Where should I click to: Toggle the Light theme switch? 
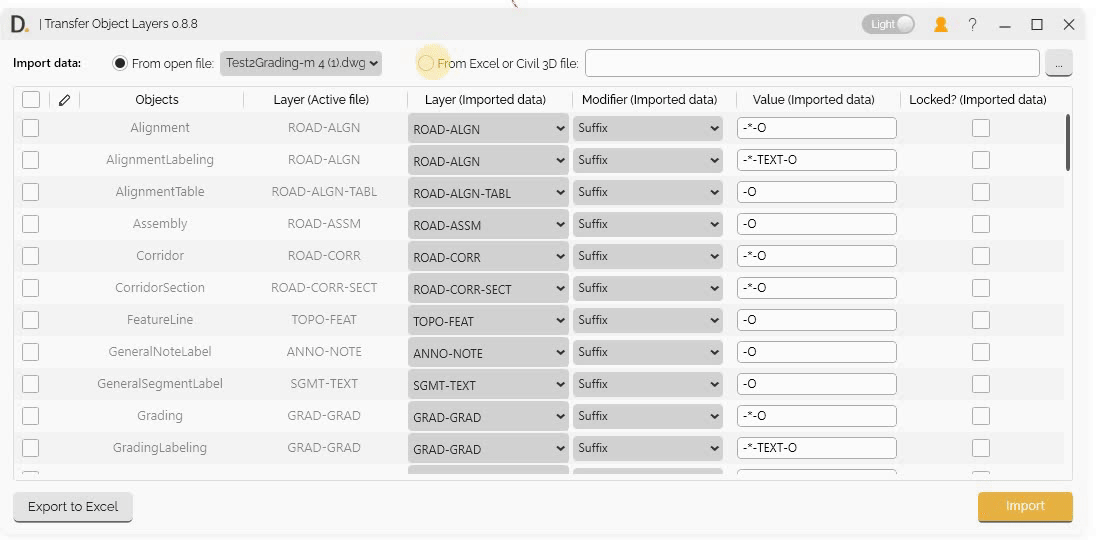[889, 25]
